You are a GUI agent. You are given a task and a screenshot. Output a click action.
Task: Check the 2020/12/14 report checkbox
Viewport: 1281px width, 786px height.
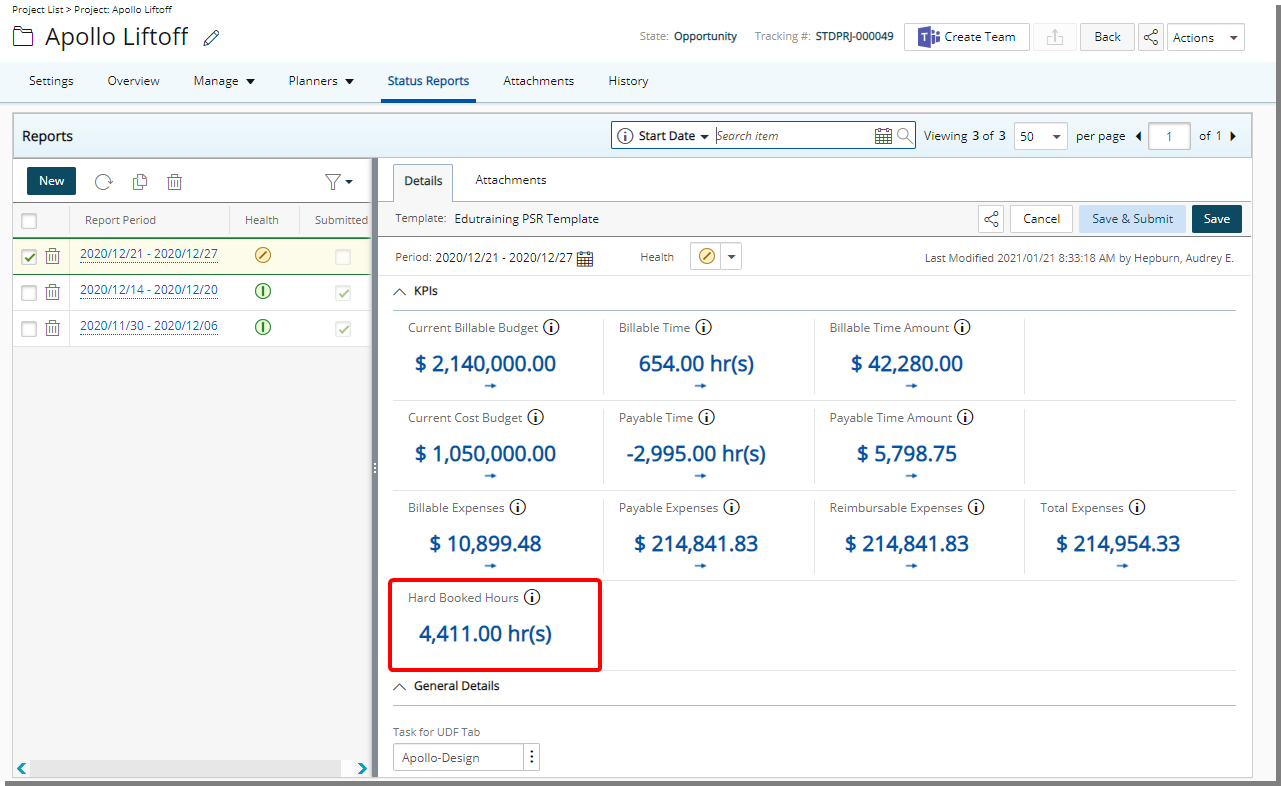[29, 293]
